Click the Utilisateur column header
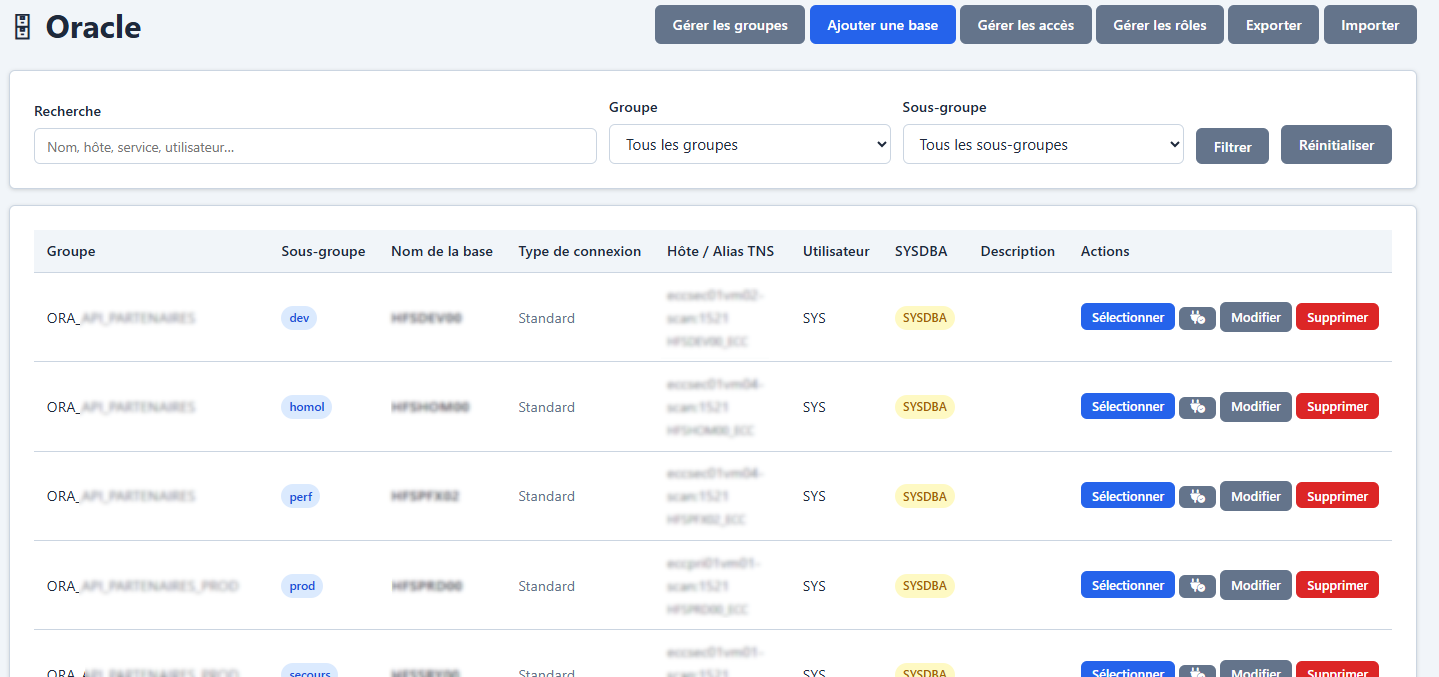The image size is (1439, 677). point(836,251)
